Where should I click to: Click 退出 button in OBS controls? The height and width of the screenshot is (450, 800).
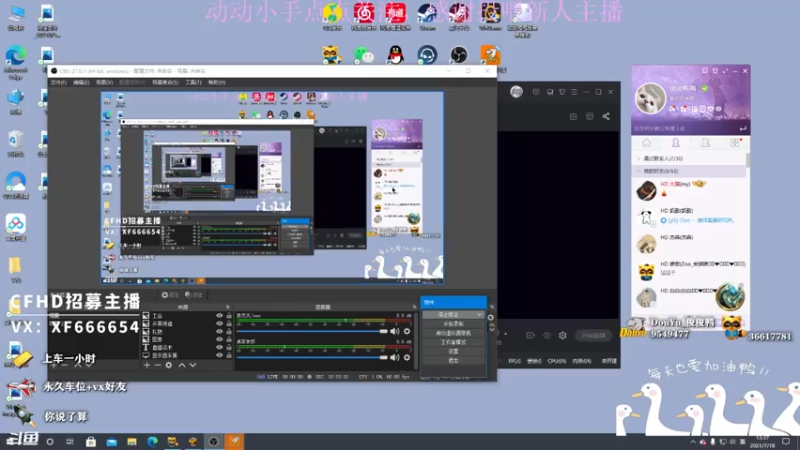click(453, 361)
